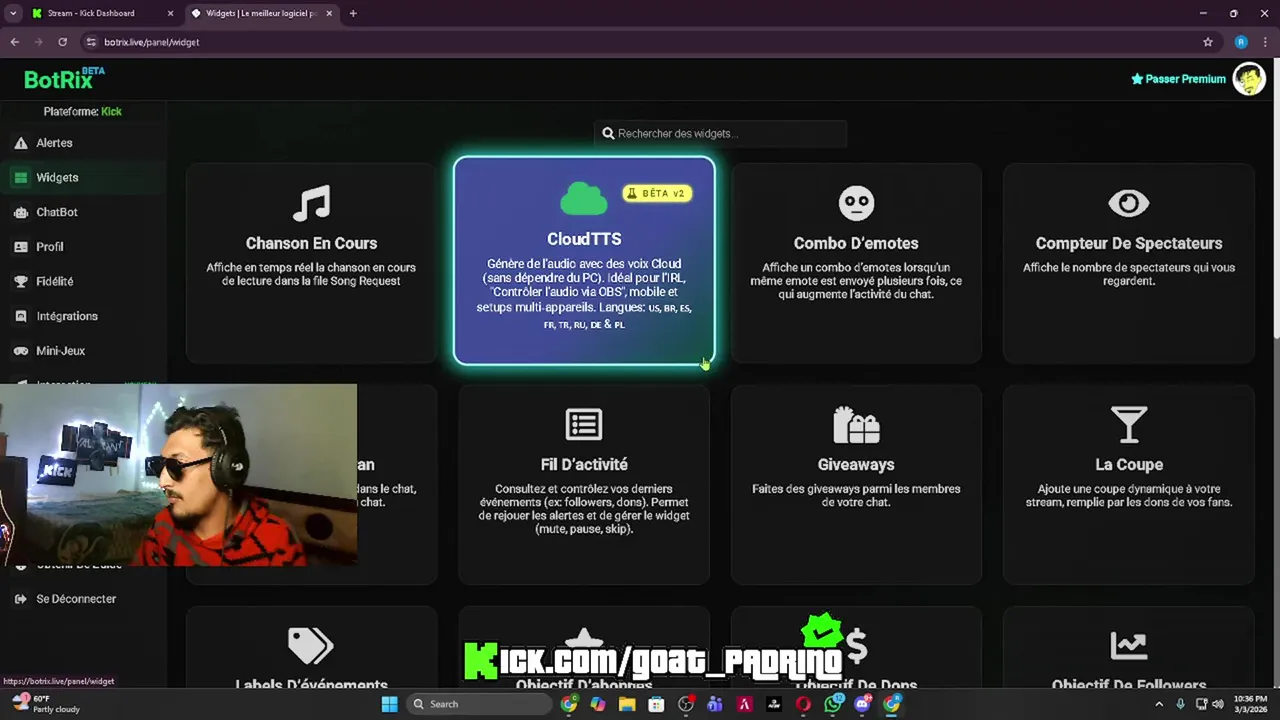Open a new browser tab
The image size is (1280, 720).
click(x=353, y=13)
